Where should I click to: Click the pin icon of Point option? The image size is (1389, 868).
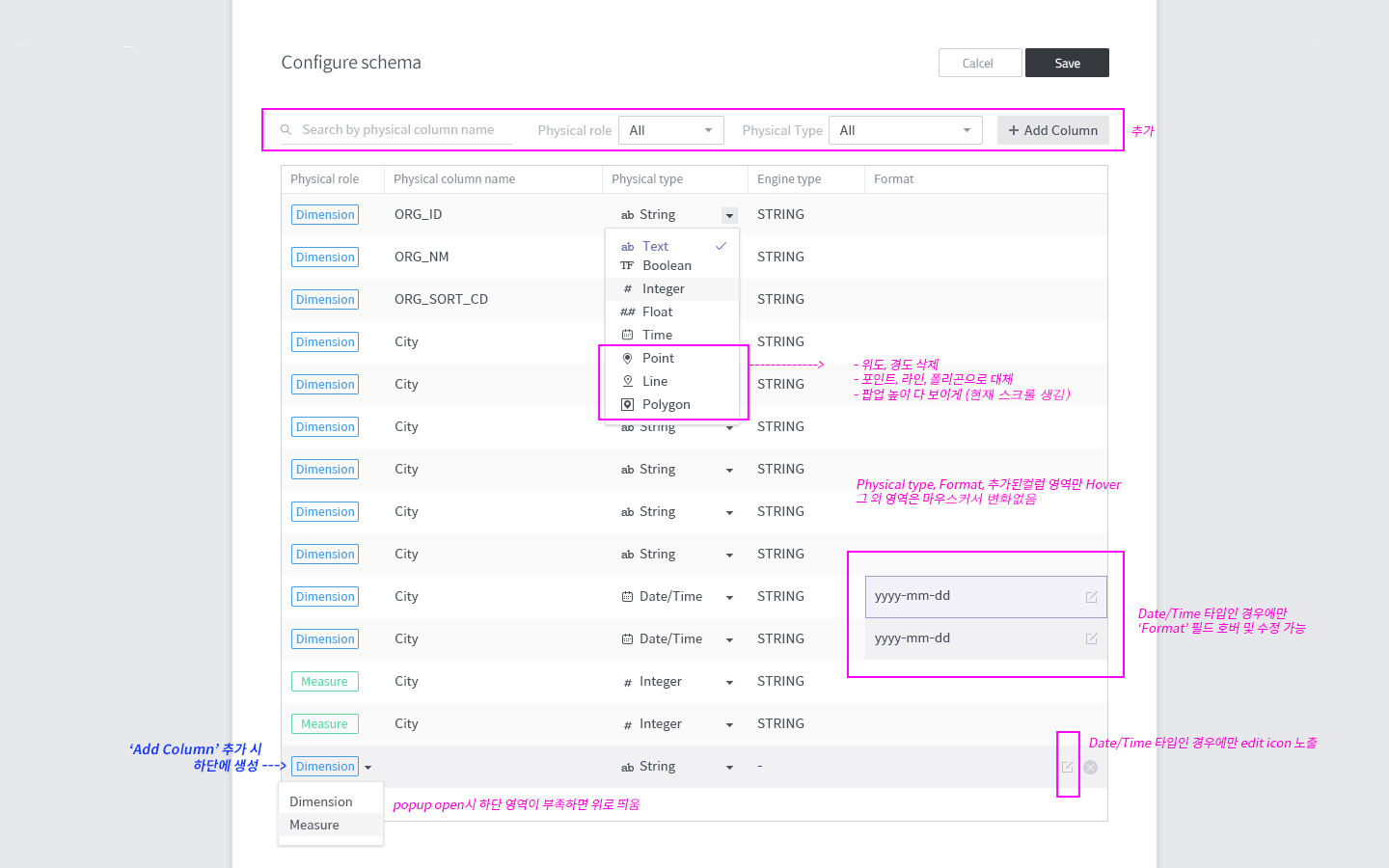point(627,358)
